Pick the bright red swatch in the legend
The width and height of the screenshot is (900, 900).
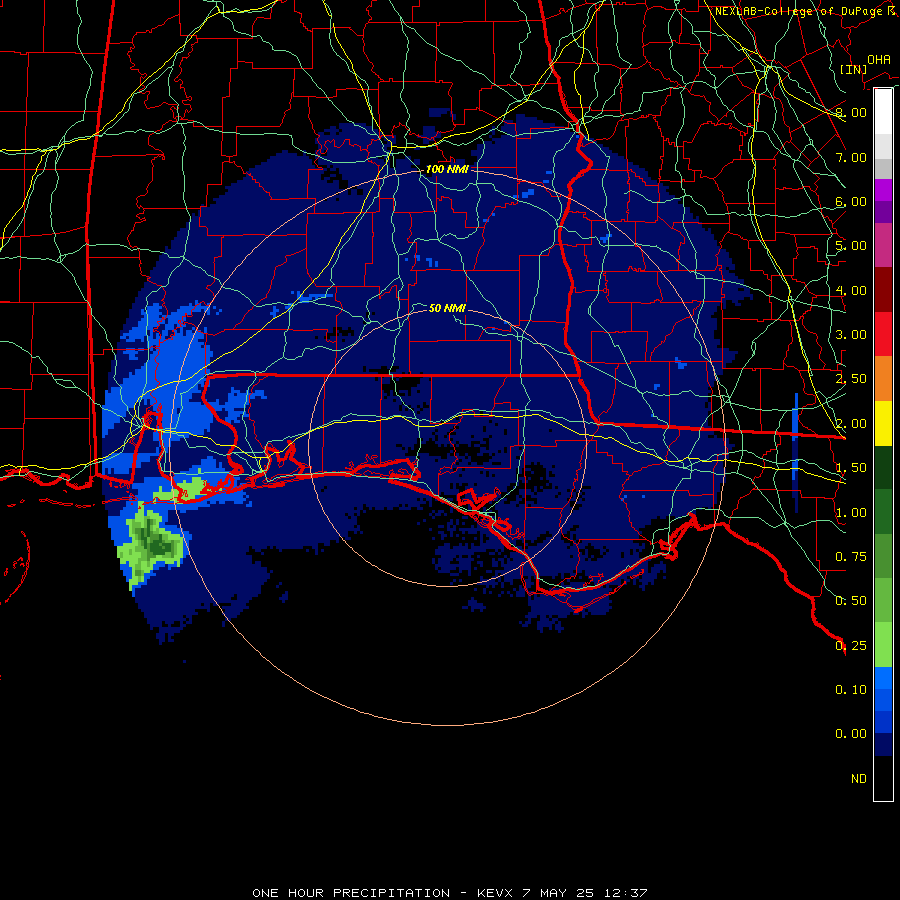click(883, 334)
